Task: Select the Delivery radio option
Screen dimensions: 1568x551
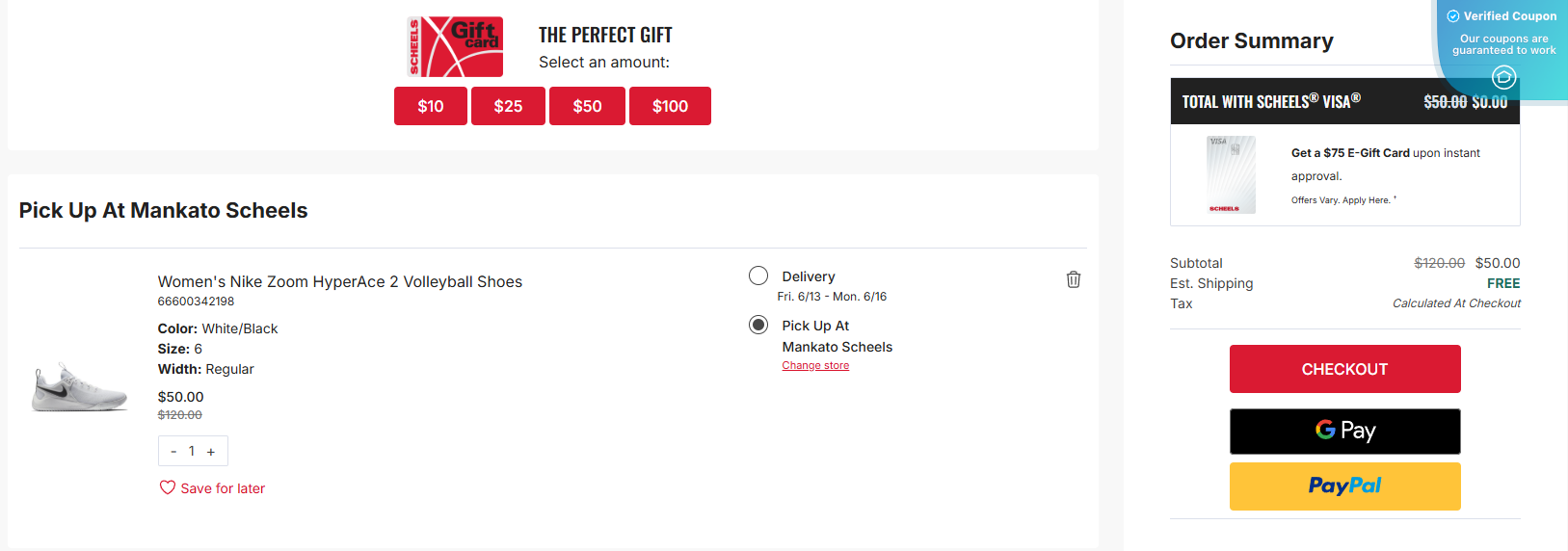Action: 758,276
